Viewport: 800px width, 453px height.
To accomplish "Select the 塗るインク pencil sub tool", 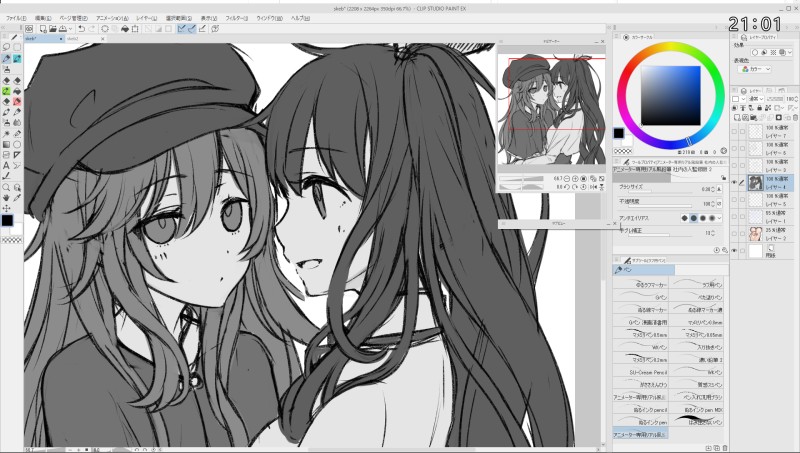I will (x=640, y=409).
